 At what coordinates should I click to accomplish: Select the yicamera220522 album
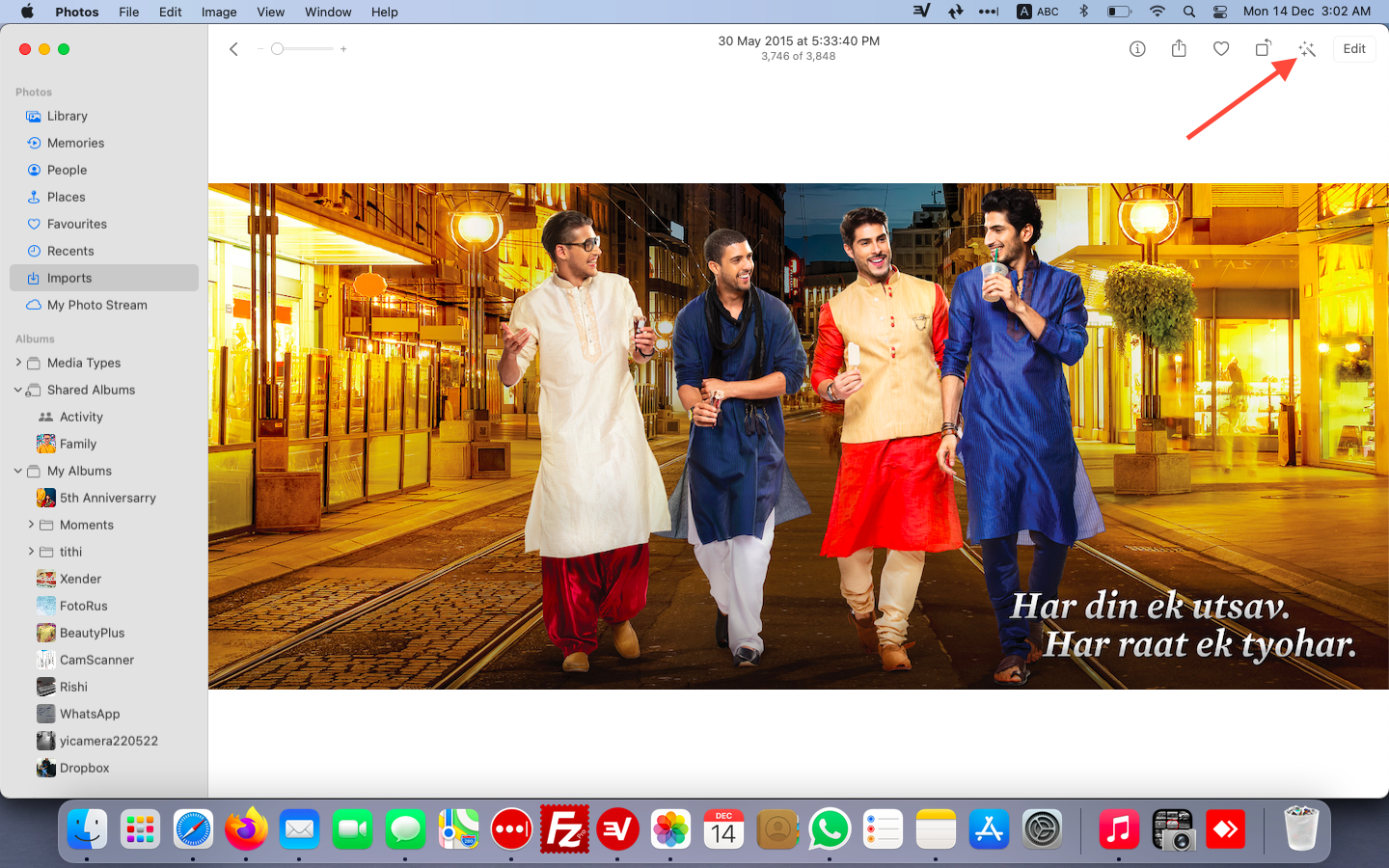pyautogui.click(x=104, y=741)
